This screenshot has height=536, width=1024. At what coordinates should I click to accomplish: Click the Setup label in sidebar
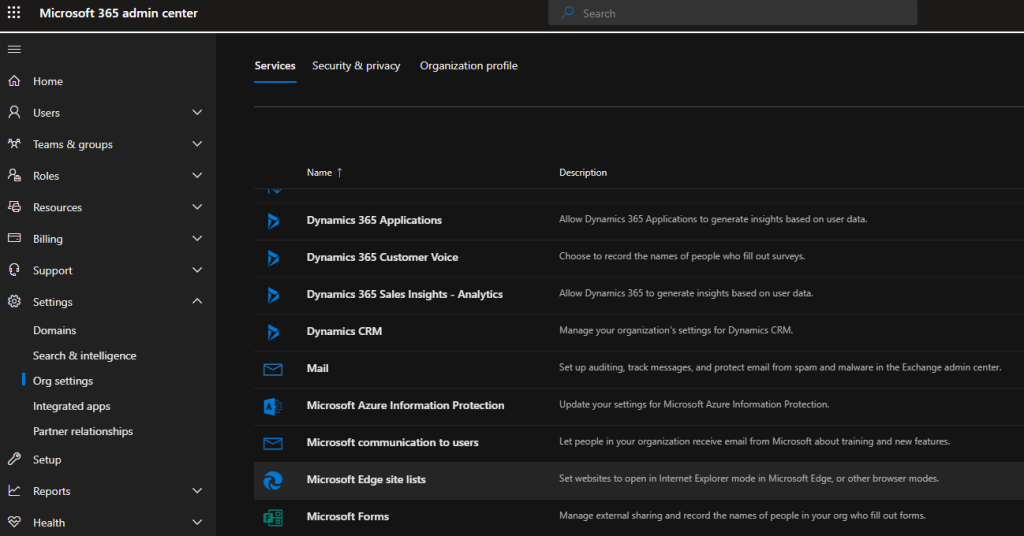click(x=47, y=460)
